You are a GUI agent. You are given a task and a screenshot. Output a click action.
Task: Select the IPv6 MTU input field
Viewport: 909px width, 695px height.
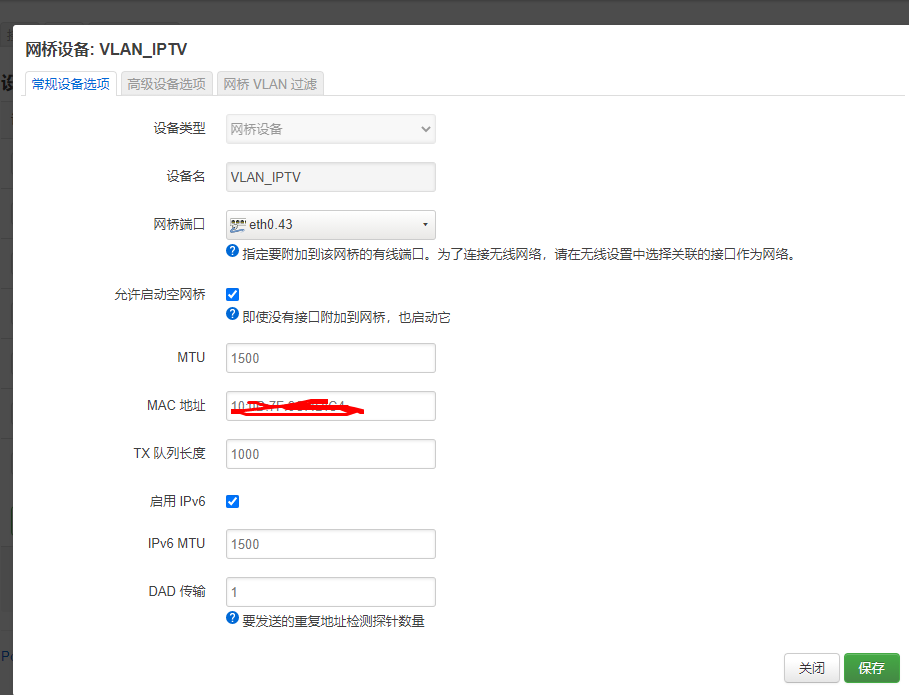(330, 544)
